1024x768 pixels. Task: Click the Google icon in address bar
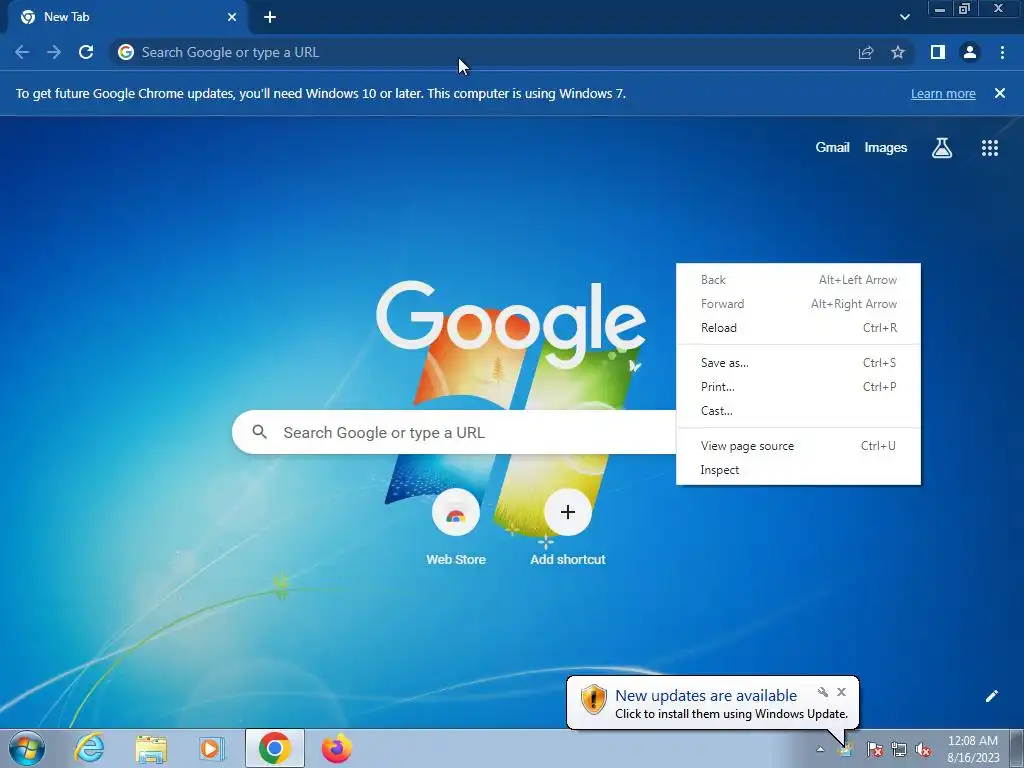[126, 52]
